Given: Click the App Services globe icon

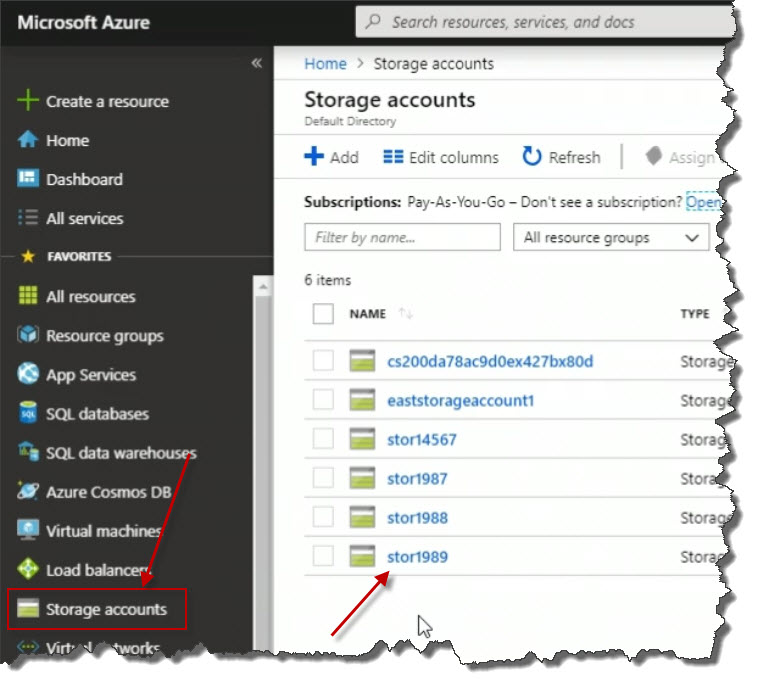Looking at the screenshot, I should pos(28,373).
